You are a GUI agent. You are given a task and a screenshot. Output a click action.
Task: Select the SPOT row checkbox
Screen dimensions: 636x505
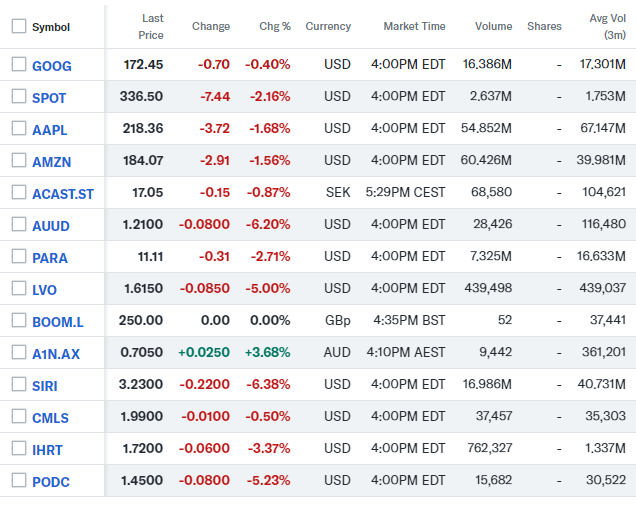coord(19,97)
